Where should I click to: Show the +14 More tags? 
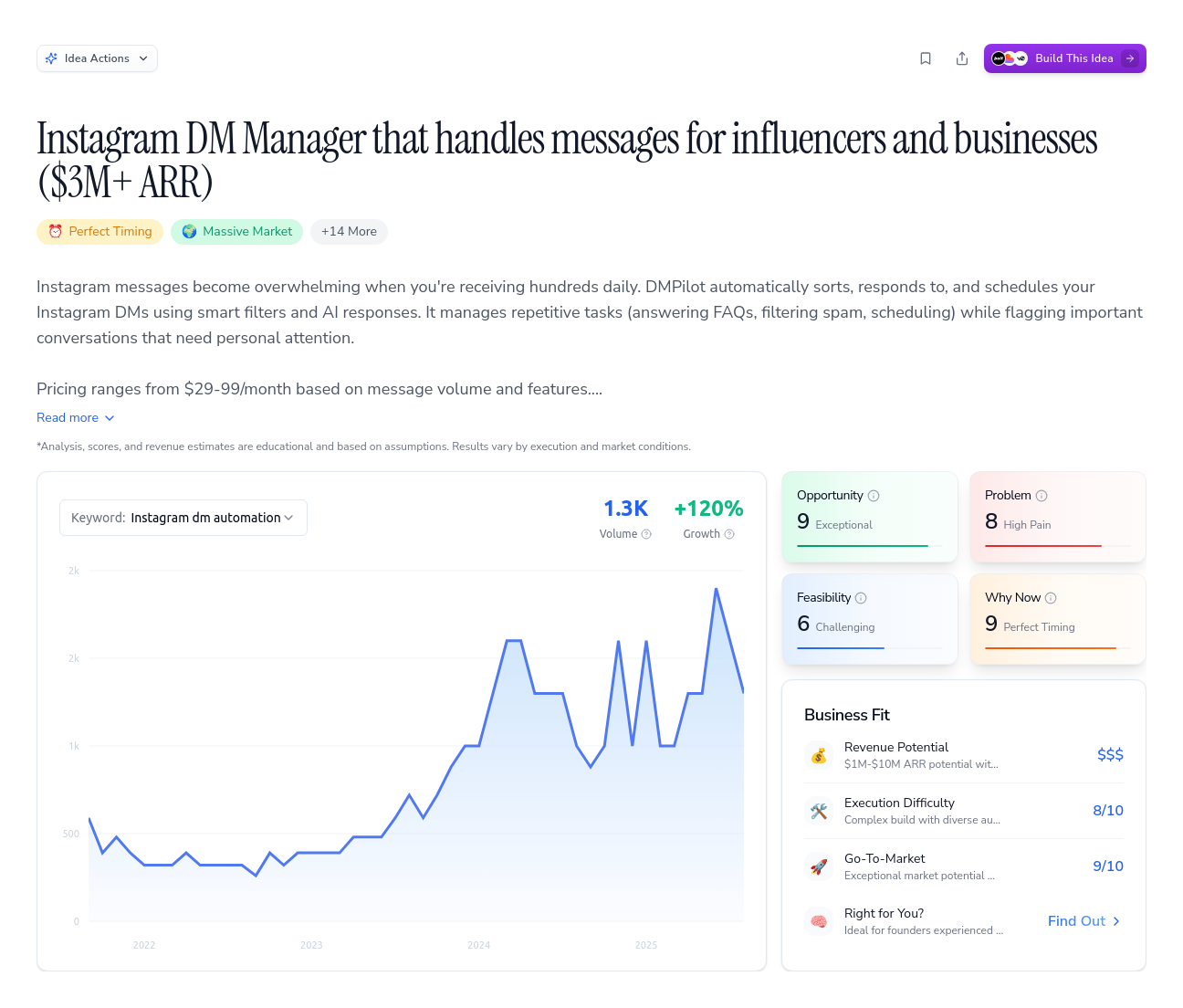tap(349, 232)
